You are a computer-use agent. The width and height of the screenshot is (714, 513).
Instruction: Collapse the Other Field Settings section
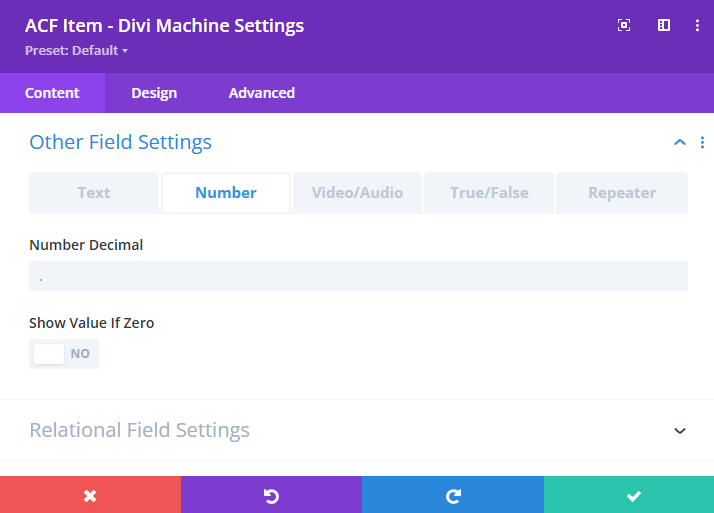pyautogui.click(x=679, y=142)
